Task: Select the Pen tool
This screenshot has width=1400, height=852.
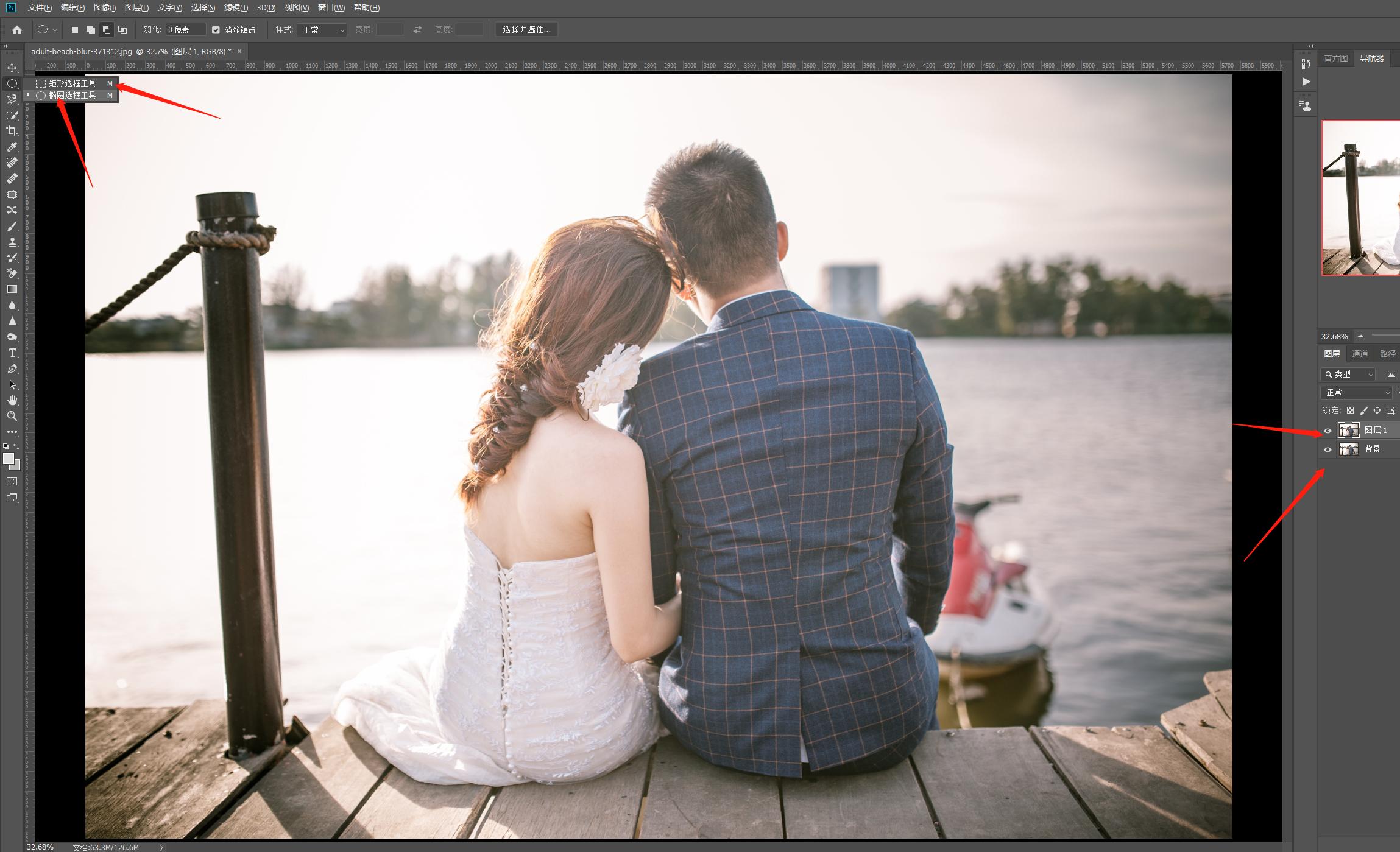Action: 12,368
